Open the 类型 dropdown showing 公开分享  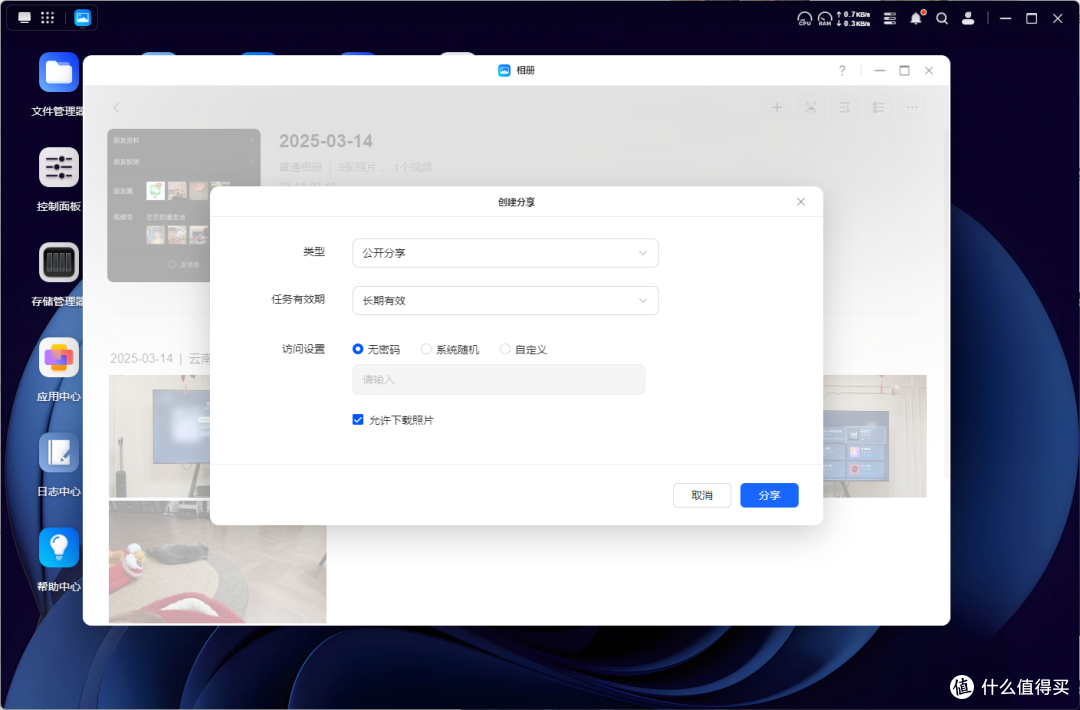pyautogui.click(x=506, y=253)
